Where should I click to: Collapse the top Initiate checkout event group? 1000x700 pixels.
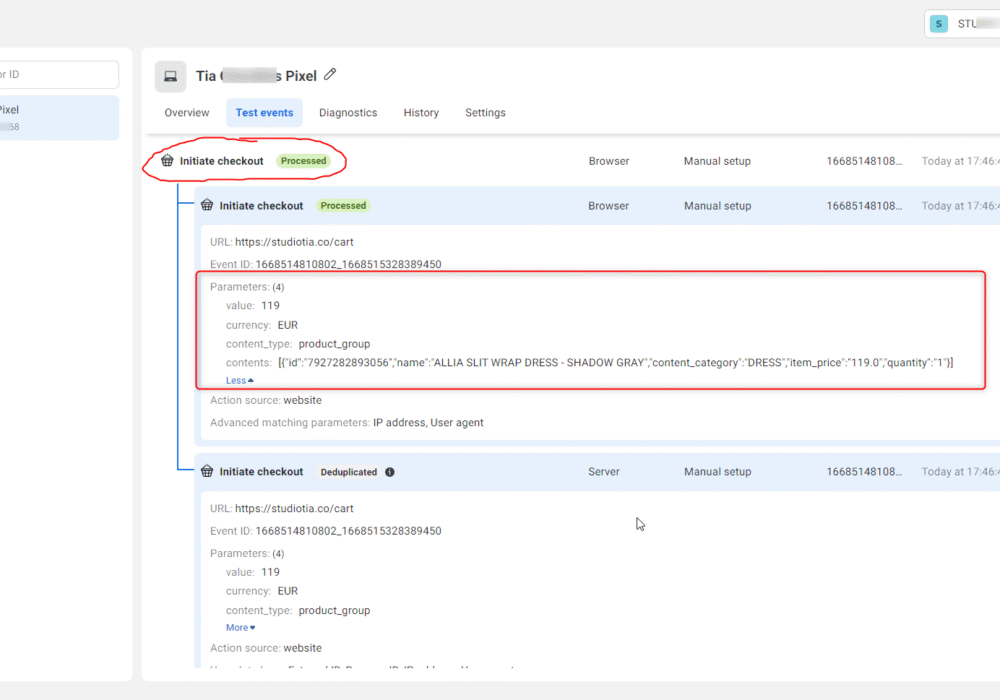point(571,161)
